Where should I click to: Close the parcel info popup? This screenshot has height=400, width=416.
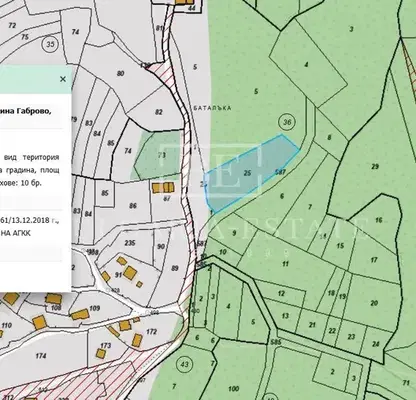(63, 79)
